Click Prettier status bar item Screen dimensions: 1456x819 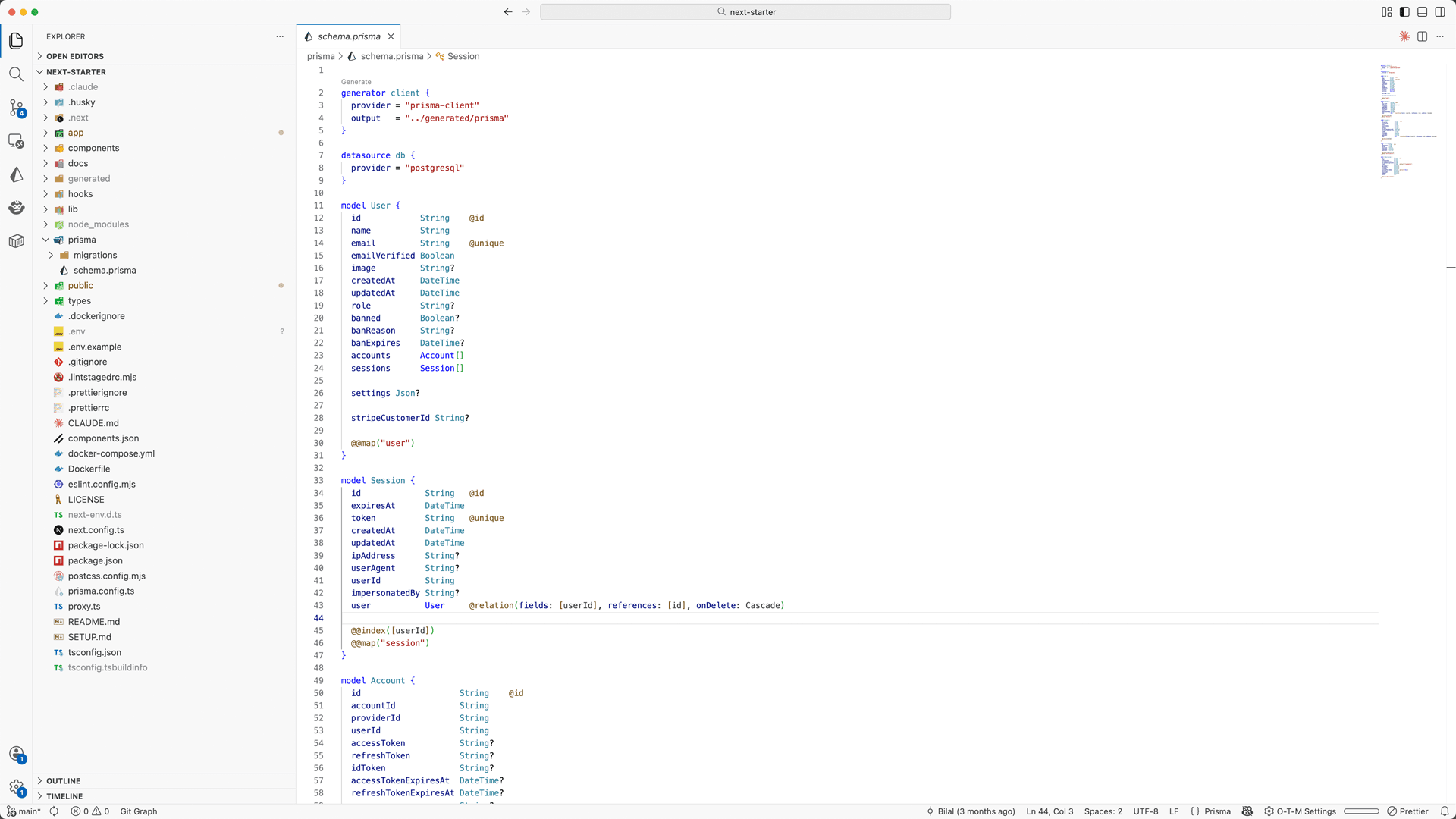1407,811
